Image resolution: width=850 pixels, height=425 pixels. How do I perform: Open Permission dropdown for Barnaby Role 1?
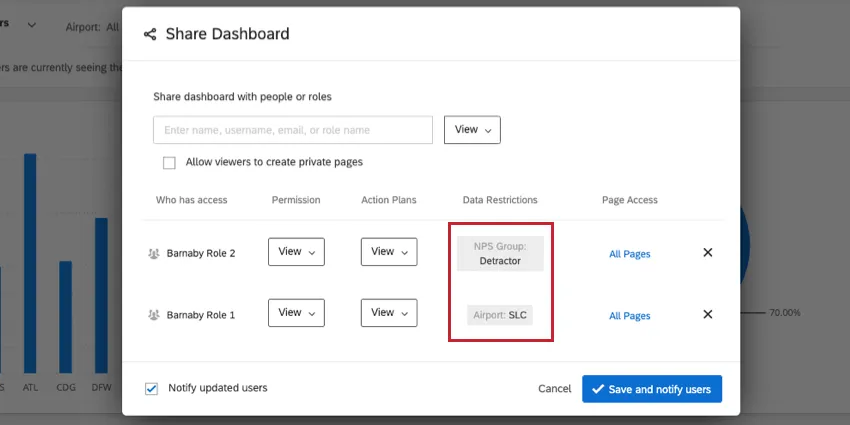coord(296,313)
